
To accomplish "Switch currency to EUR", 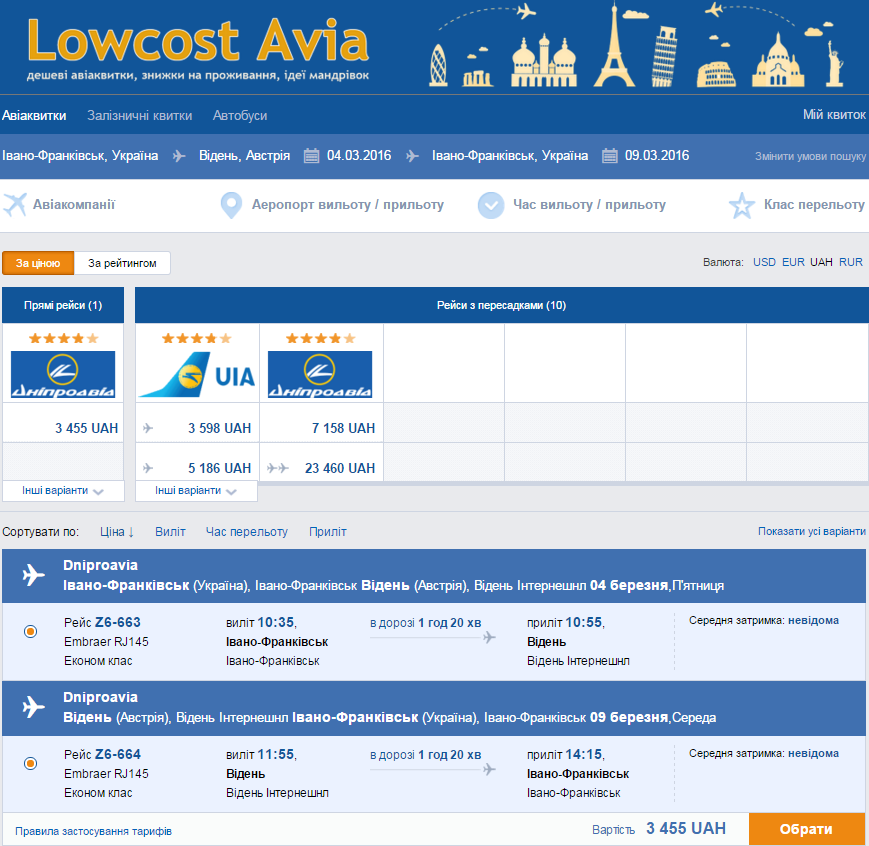I will tap(793, 262).
